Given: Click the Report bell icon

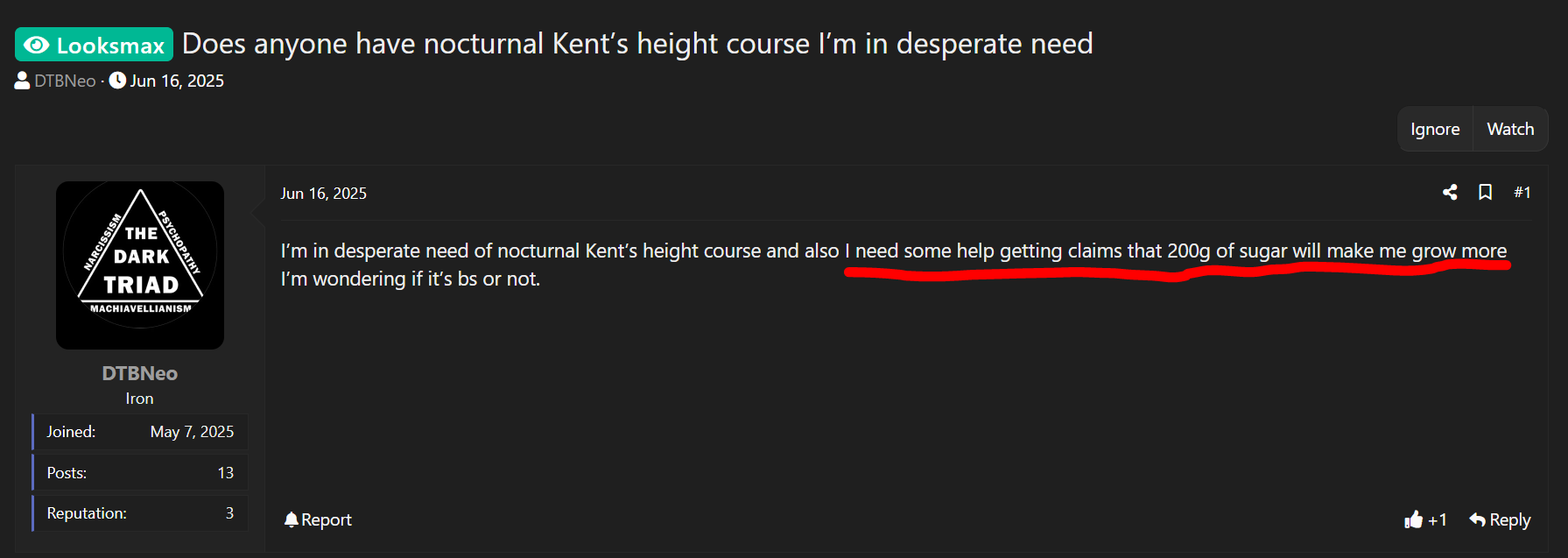Looking at the screenshot, I should tap(292, 519).
